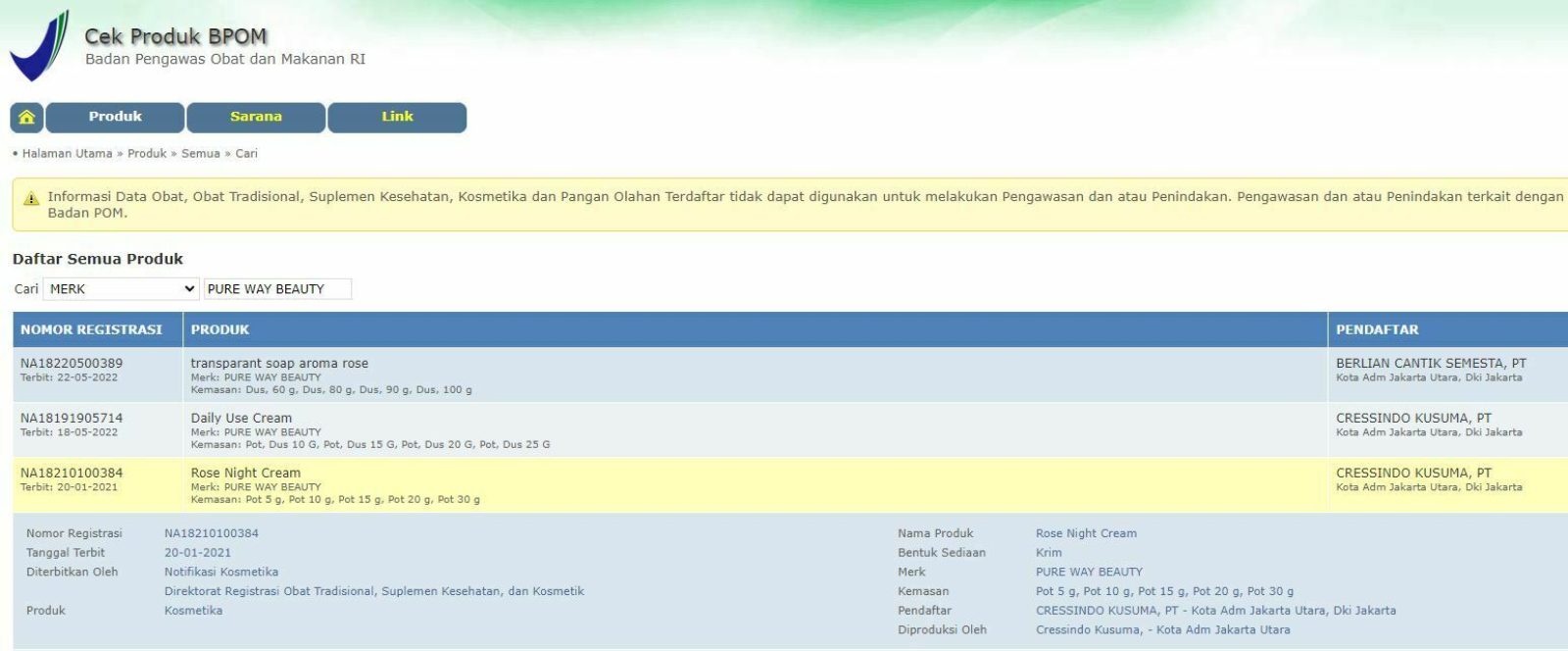Open the Daily Use Cream product row
This screenshot has width=1568, height=651.
coord(241,418)
